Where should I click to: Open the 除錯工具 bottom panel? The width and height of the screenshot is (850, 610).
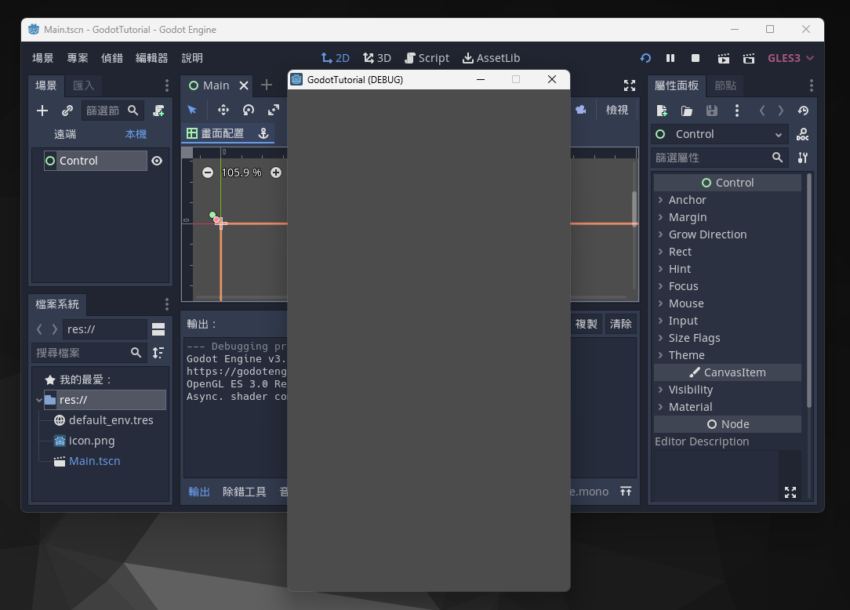click(x=244, y=492)
